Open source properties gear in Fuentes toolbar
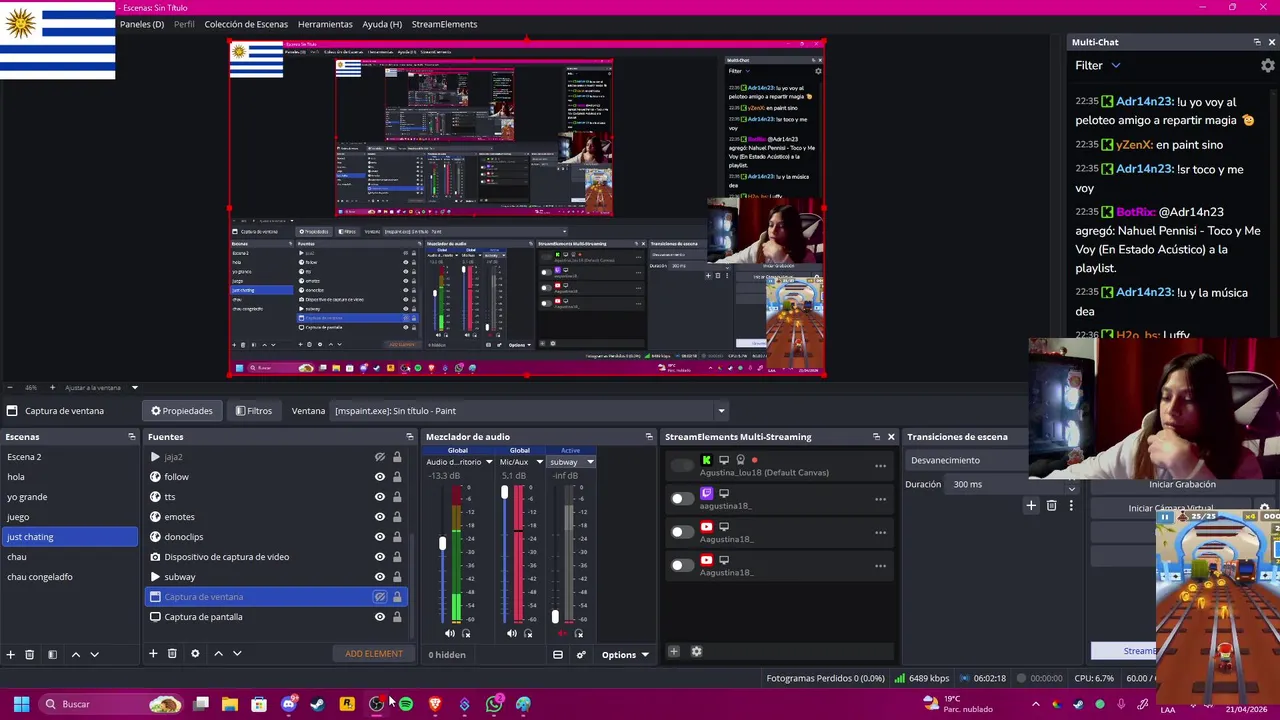The image size is (1280, 720). 195,653
